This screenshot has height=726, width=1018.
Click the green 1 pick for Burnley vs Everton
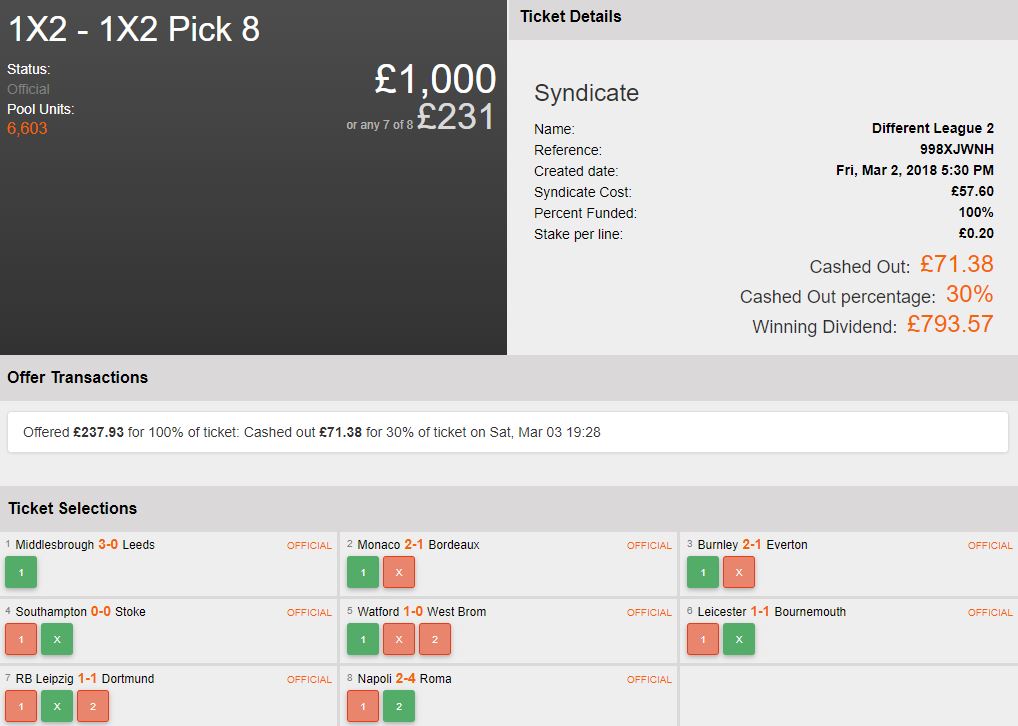coord(703,572)
